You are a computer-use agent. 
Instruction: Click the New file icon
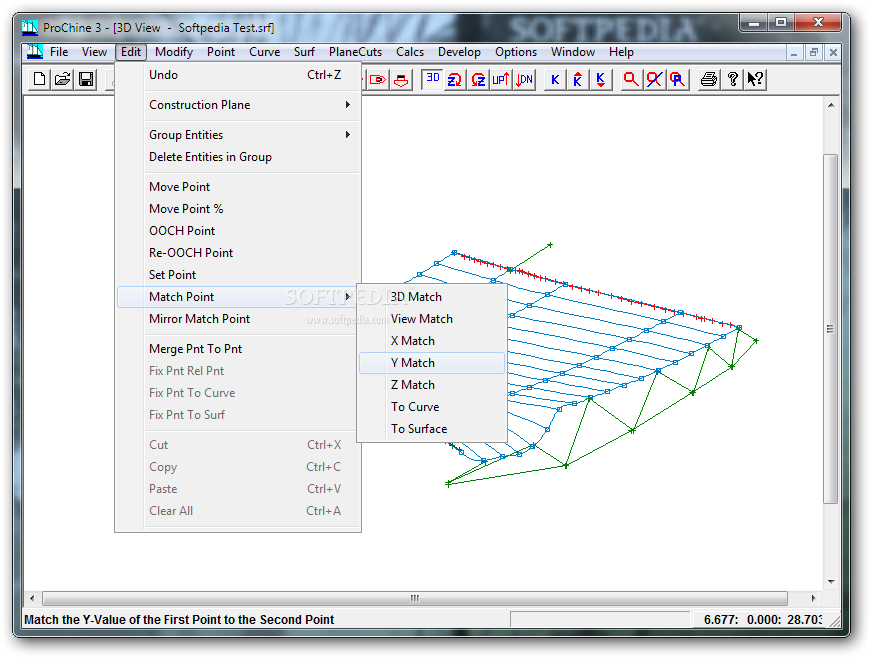[39, 79]
